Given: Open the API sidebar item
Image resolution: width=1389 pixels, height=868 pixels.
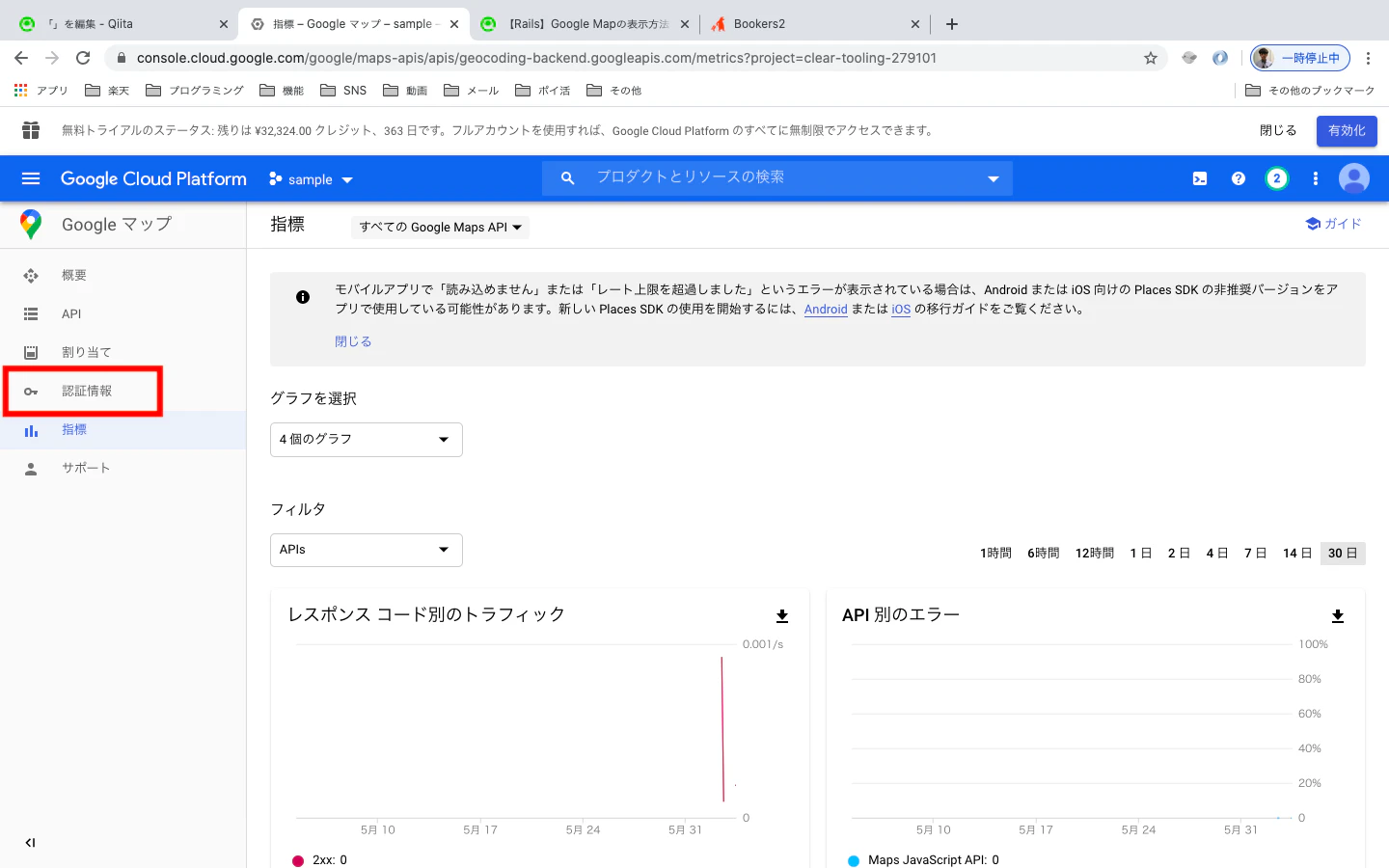Looking at the screenshot, I should [x=123, y=314].
